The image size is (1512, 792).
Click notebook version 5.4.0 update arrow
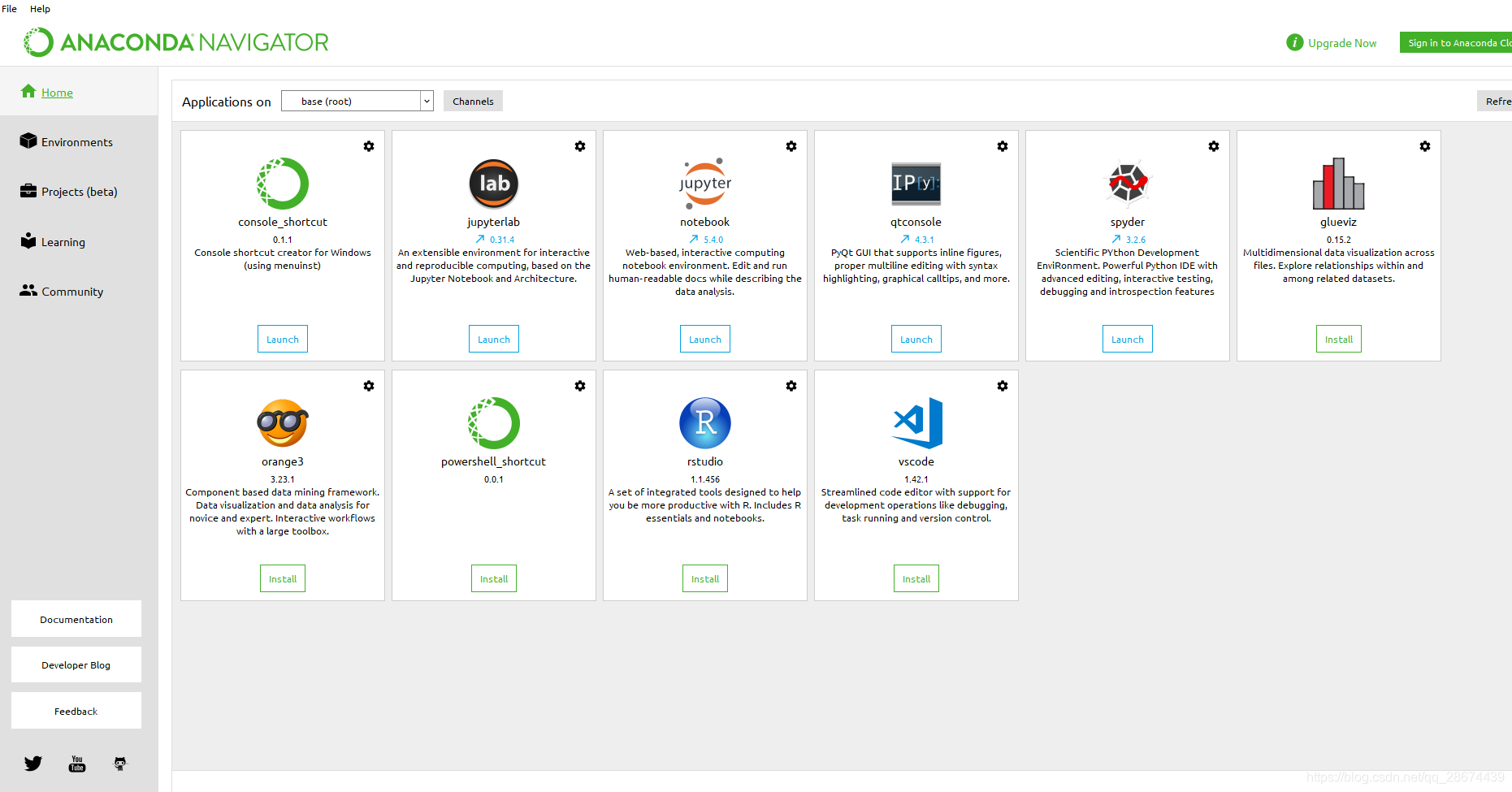click(x=694, y=239)
